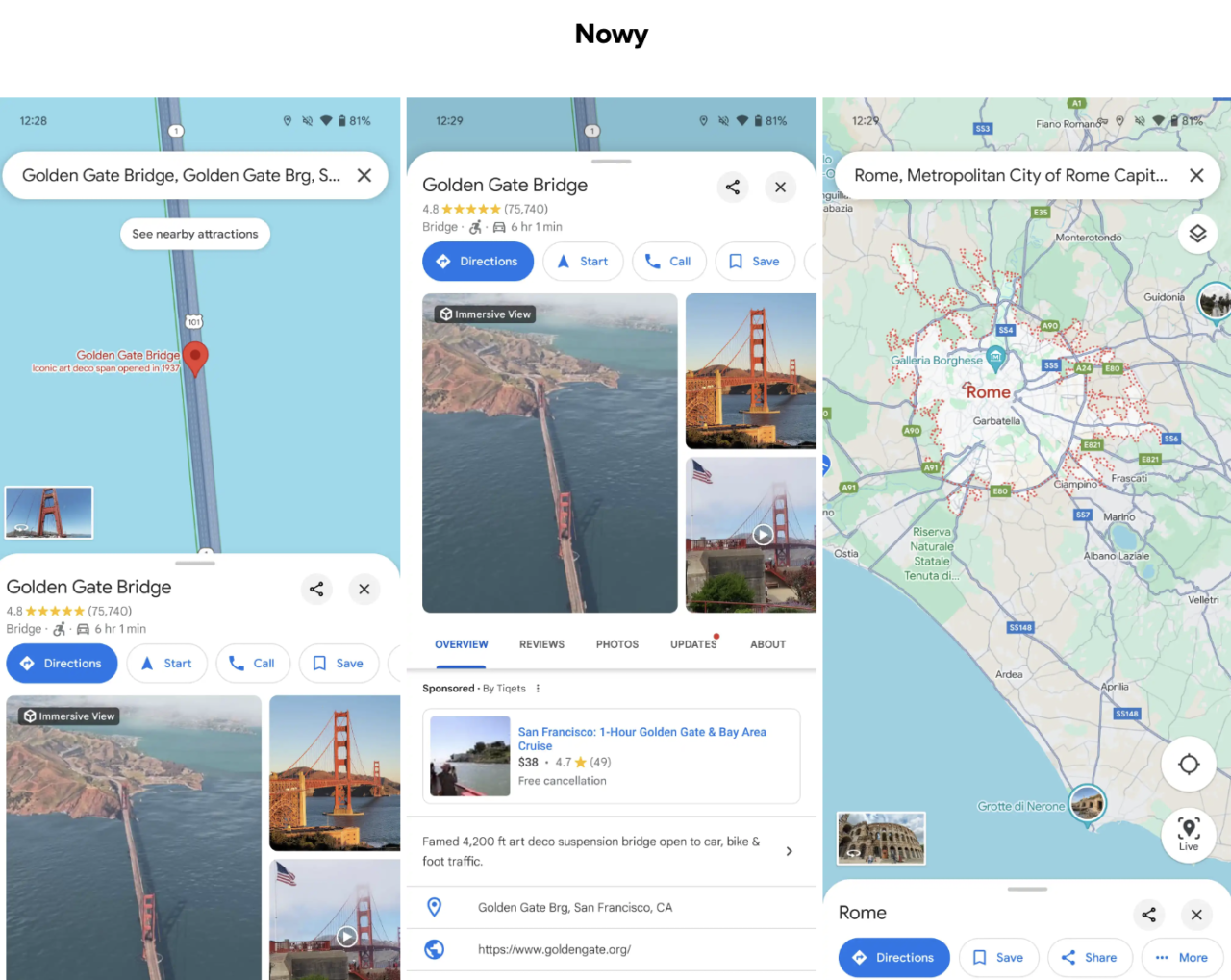Open map layers button on Rome map
This screenshot has width=1231, height=980.
1197,234
